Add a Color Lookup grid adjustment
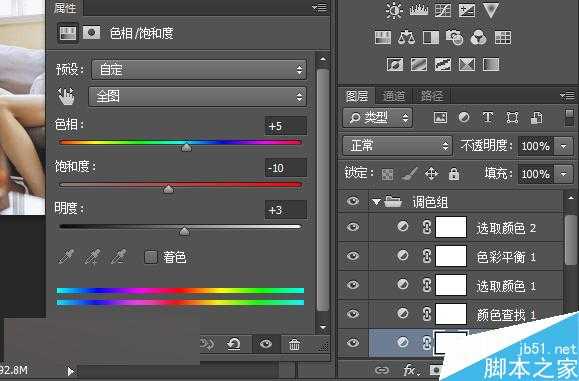The image size is (579, 381). click(503, 37)
